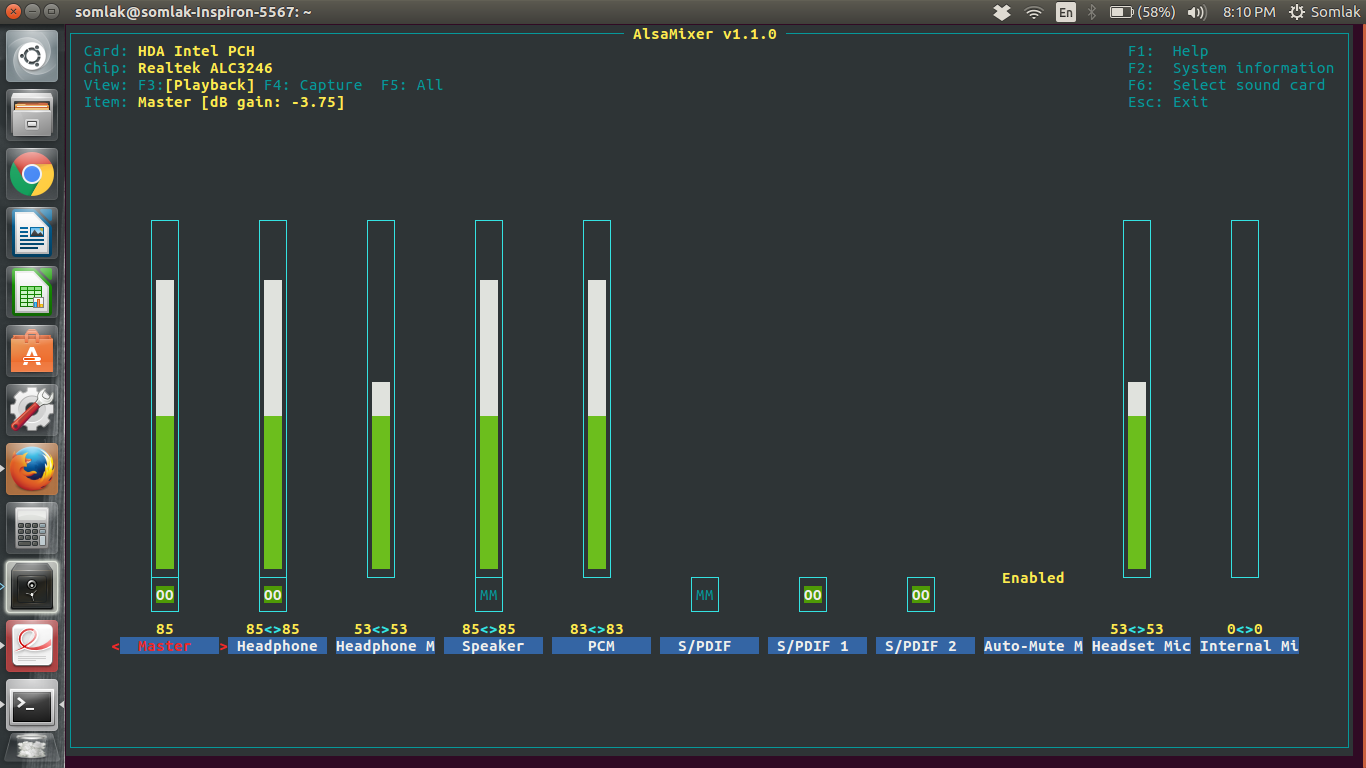Select the Headset Mic channel label
Screen dimensions: 1366x768
(1141, 646)
